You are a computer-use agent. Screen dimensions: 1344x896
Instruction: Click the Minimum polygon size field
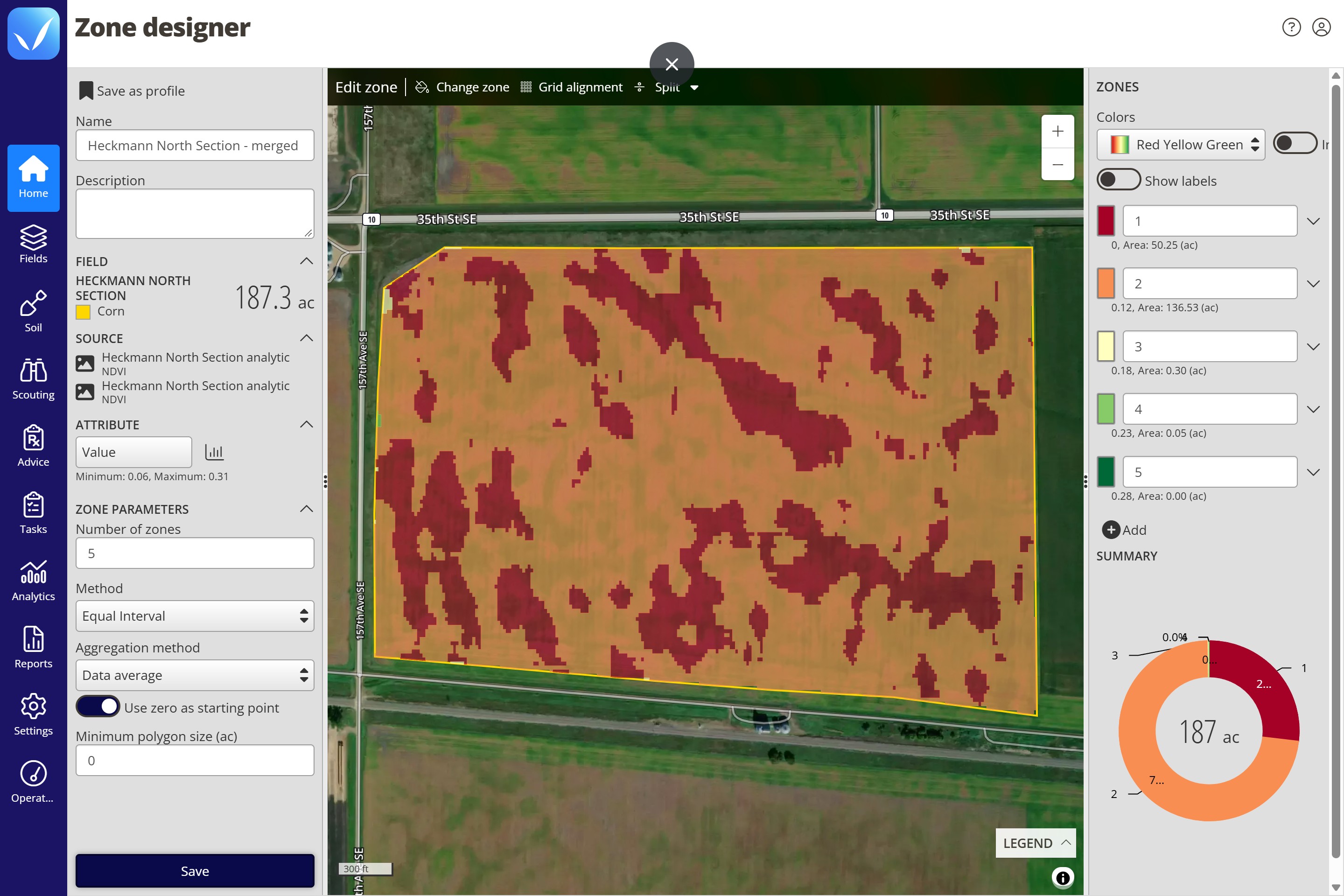tap(195, 760)
